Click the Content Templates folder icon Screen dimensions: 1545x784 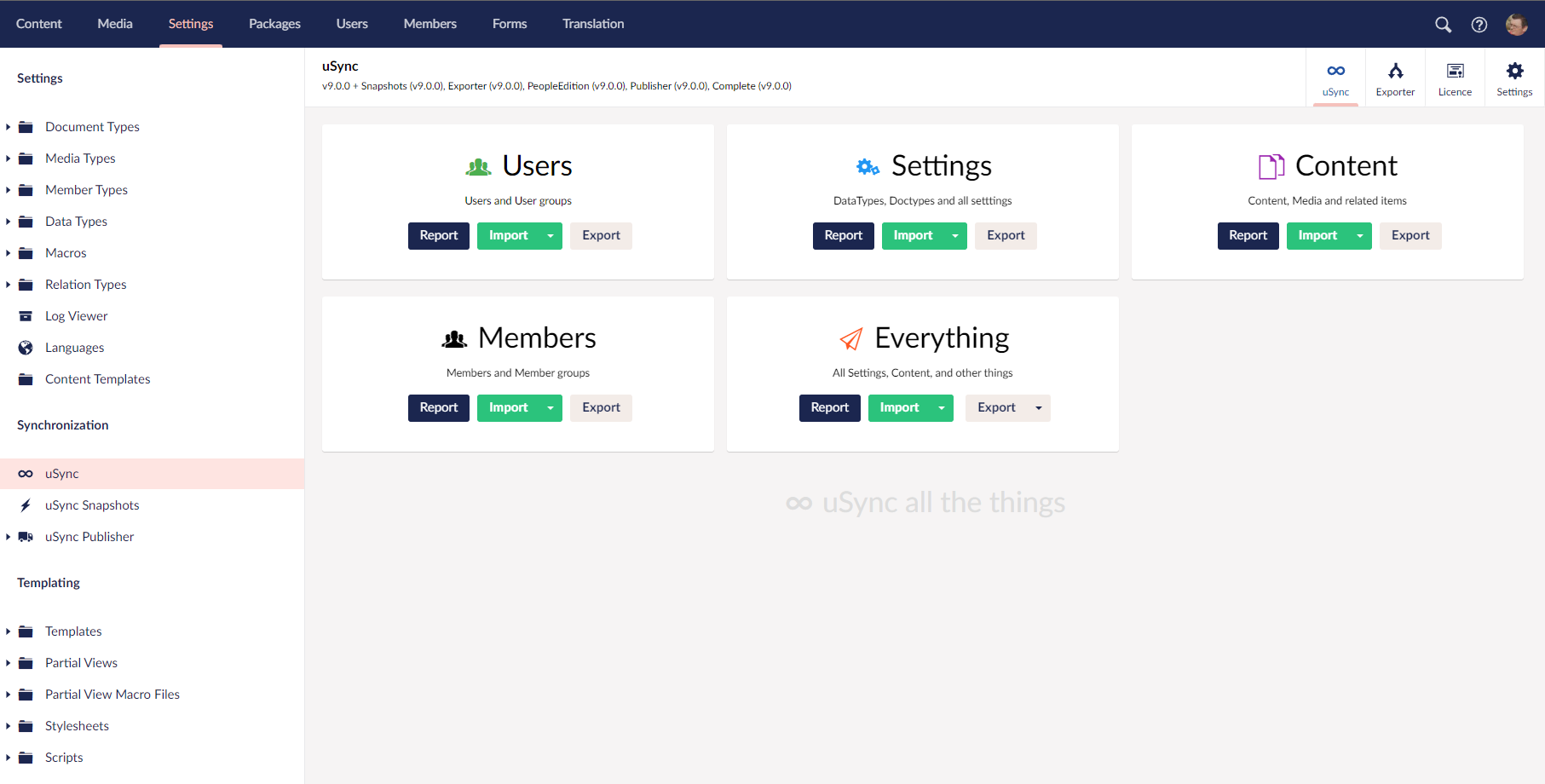(26, 378)
